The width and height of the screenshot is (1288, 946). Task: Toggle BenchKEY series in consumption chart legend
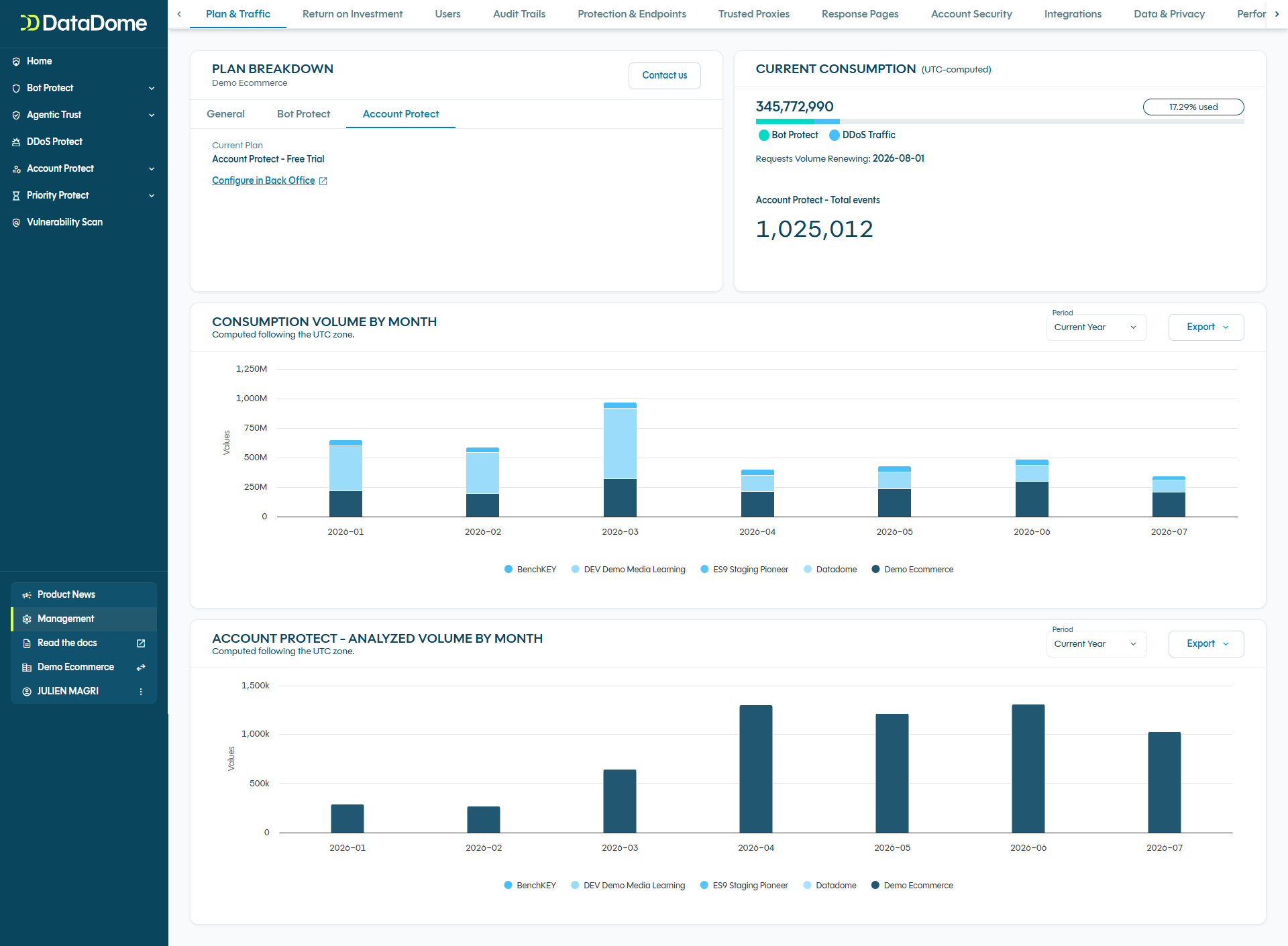point(530,569)
